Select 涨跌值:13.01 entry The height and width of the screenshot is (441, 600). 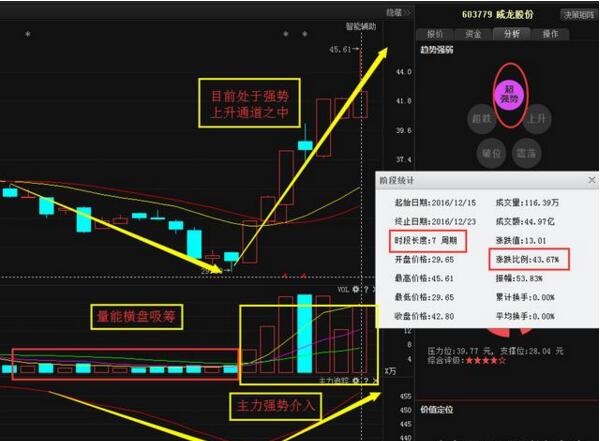(x=521, y=240)
